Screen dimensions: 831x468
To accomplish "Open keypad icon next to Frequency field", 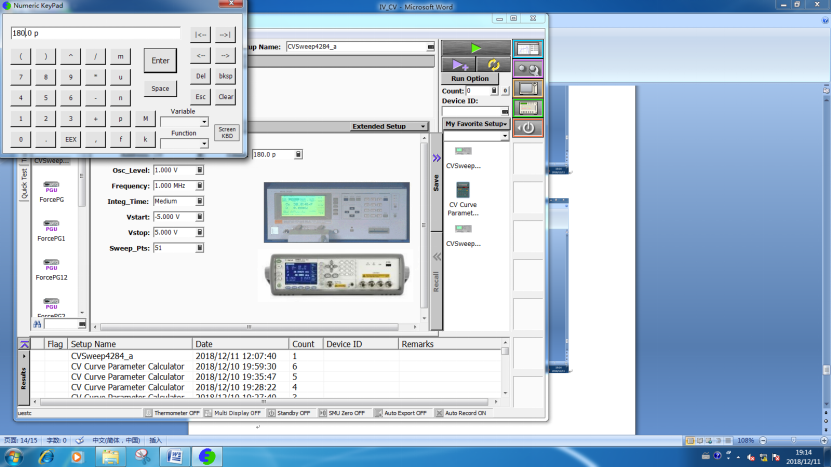I will (200, 186).
